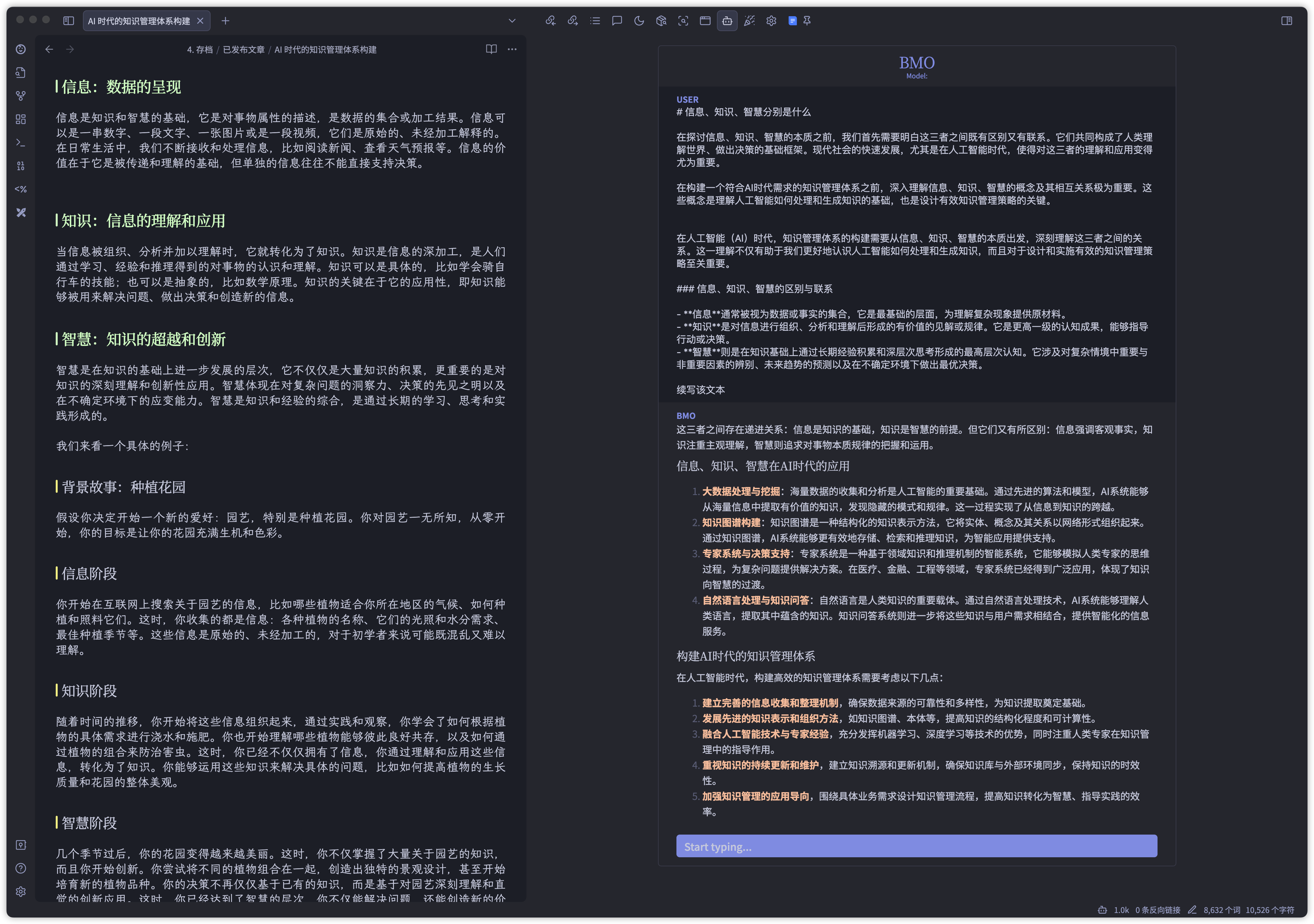Open a new tab with plus button
This screenshot has width=1314, height=924.
[225, 21]
